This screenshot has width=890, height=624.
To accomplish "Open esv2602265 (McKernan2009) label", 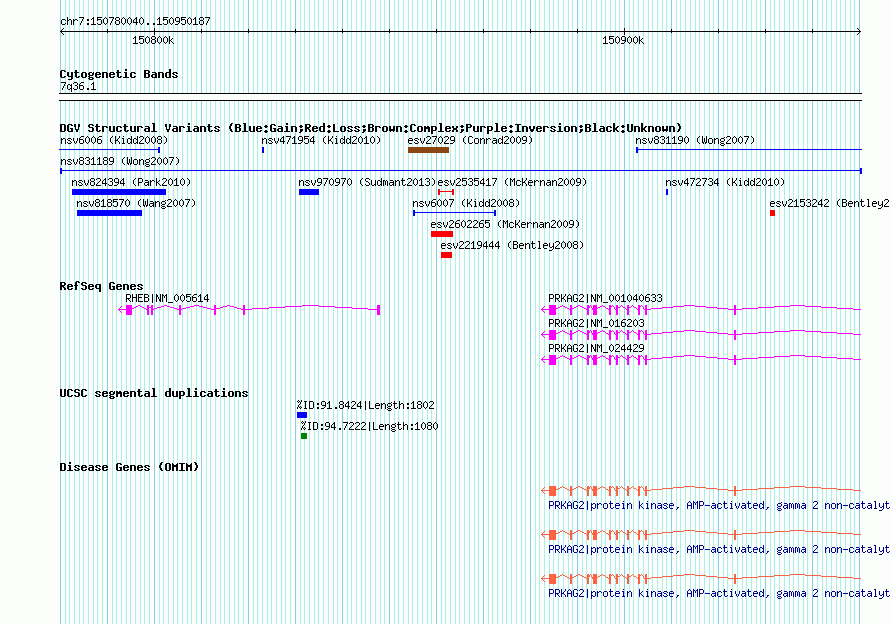I will coord(505,224).
